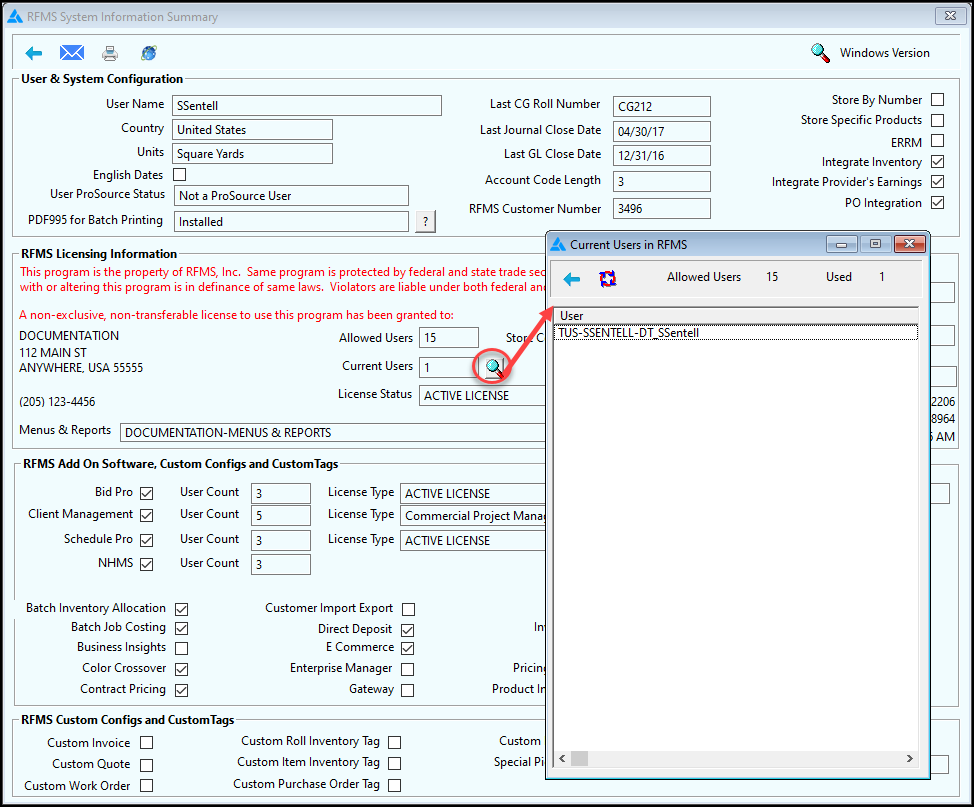This screenshot has height=807, width=974.
Task: Click the Current Users magnifier lookup icon
Action: click(494, 367)
